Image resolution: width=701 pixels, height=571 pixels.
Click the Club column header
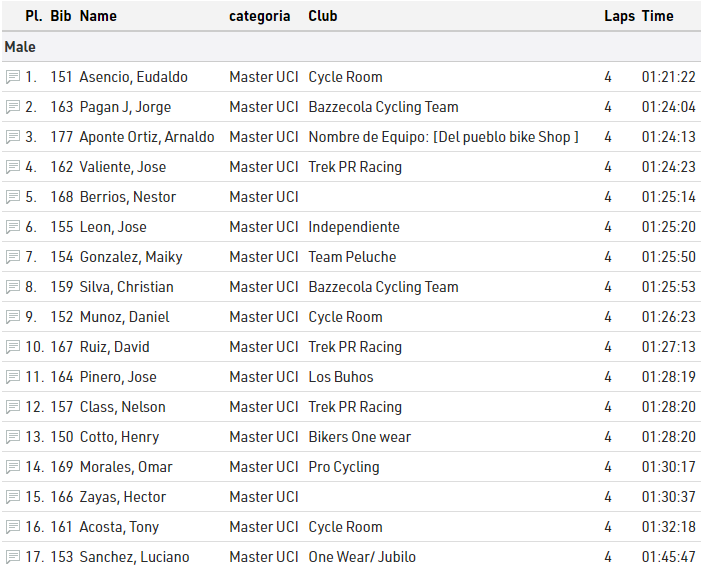click(322, 16)
